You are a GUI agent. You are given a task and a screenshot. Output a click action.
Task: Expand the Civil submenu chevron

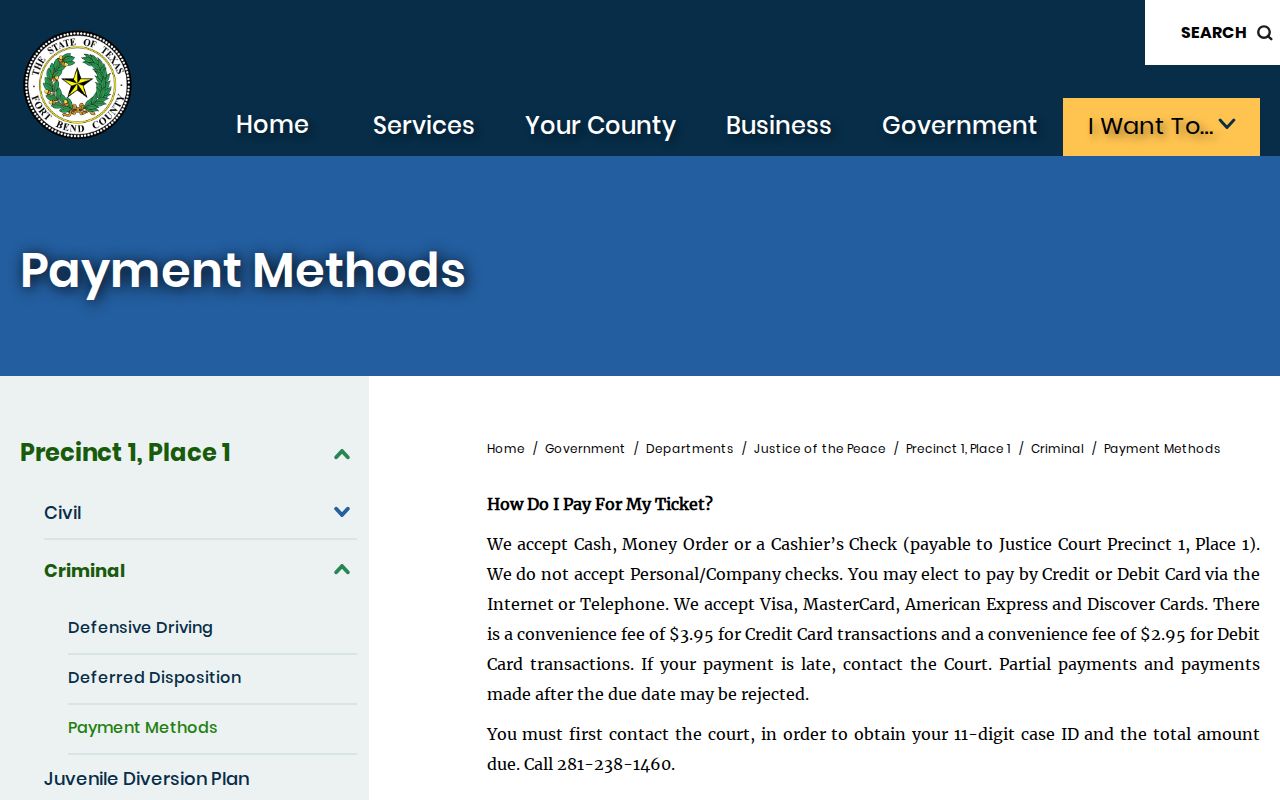point(342,512)
